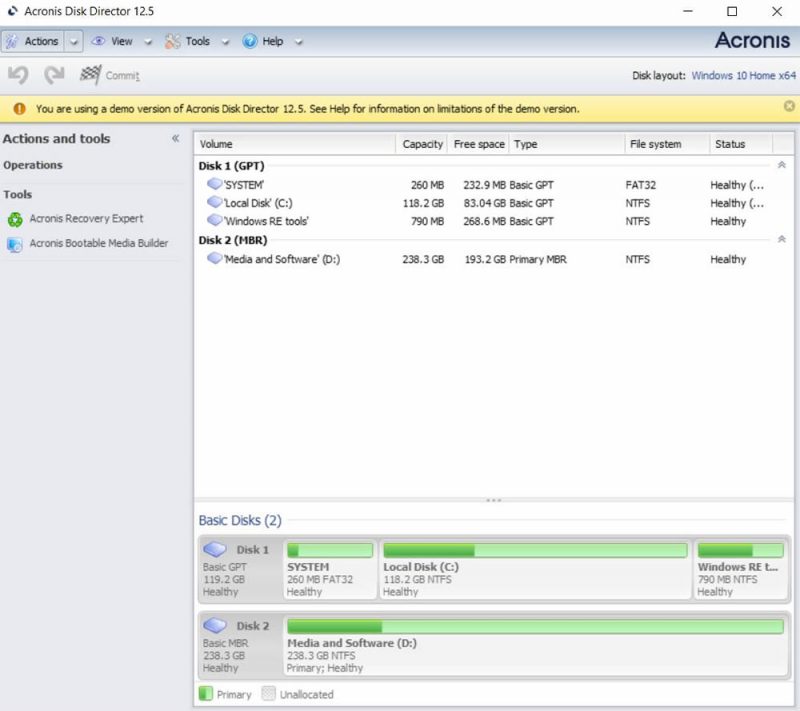Click the Actions menu icon
The image size is (800, 711).
pos(15,41)
